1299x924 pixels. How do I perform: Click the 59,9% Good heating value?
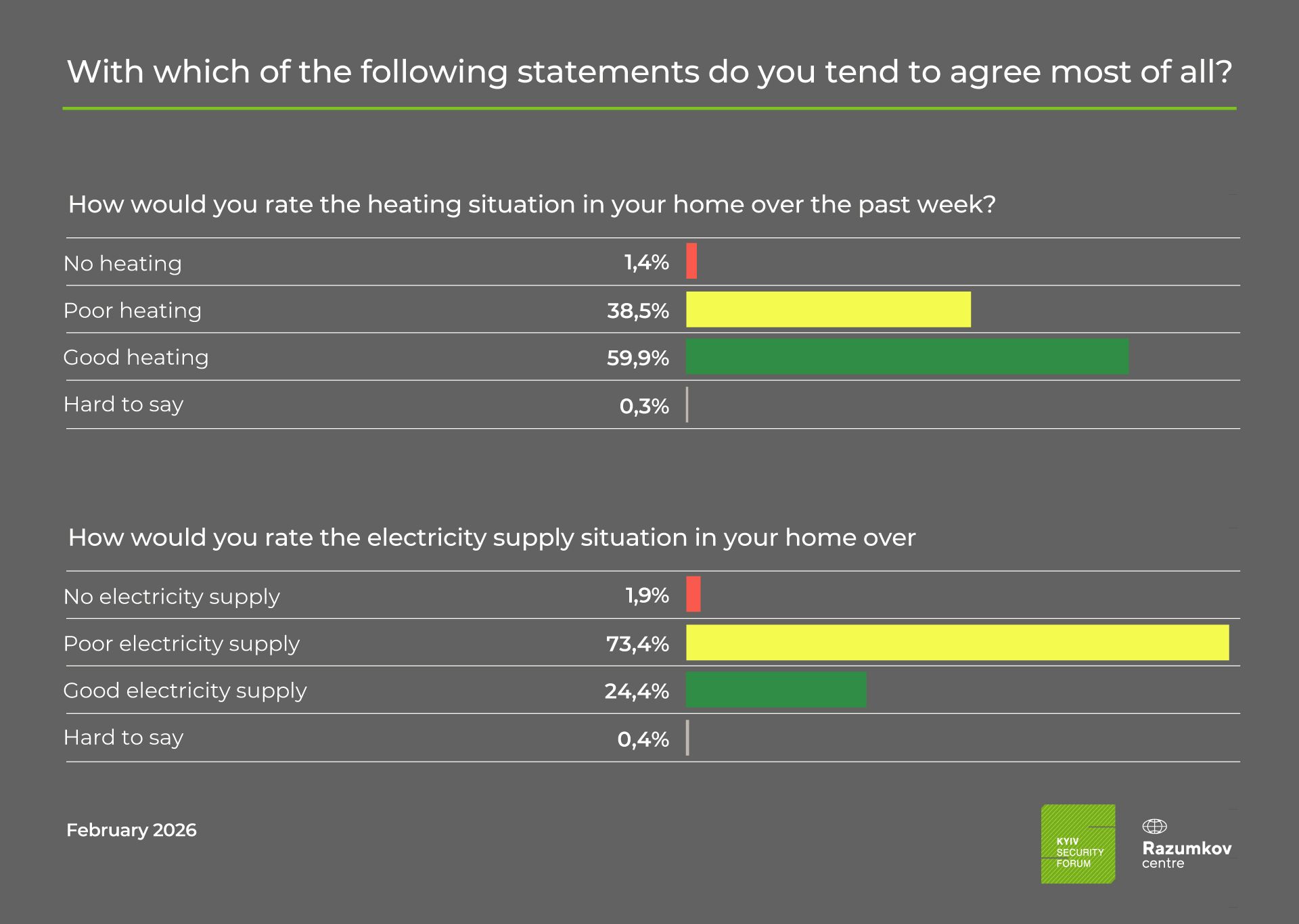click(637, 358)
